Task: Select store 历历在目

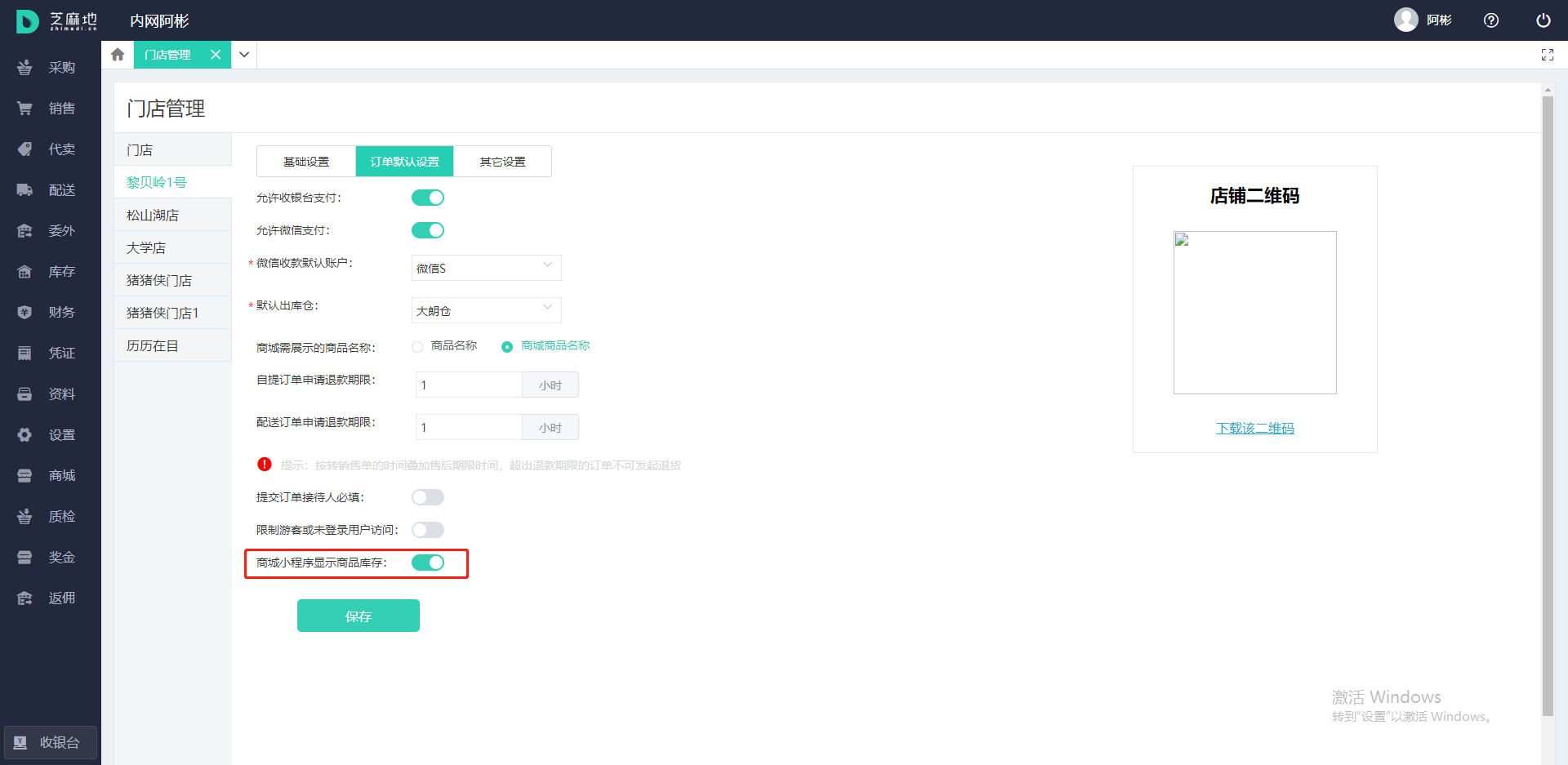Action: (173, 345)
